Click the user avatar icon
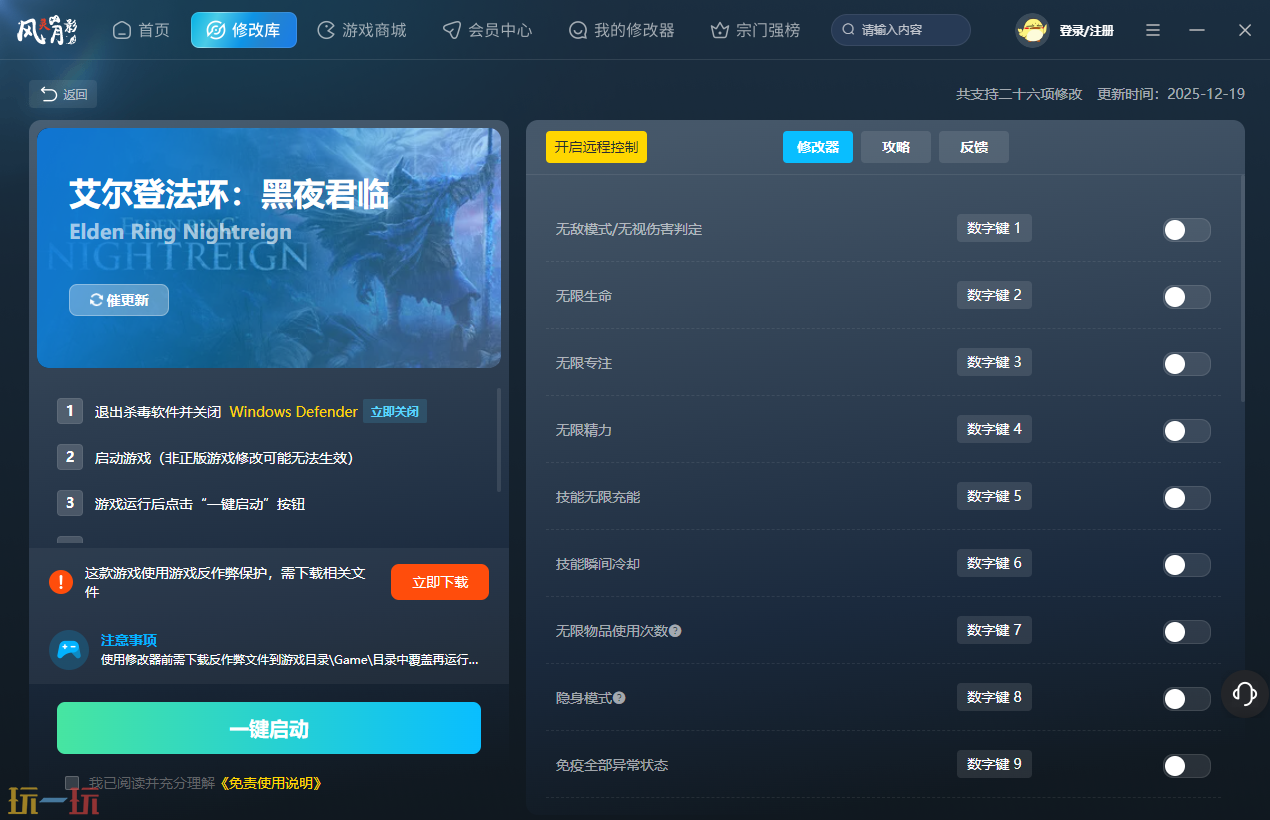The image size is (1270, 820). tap(1032, 31)
